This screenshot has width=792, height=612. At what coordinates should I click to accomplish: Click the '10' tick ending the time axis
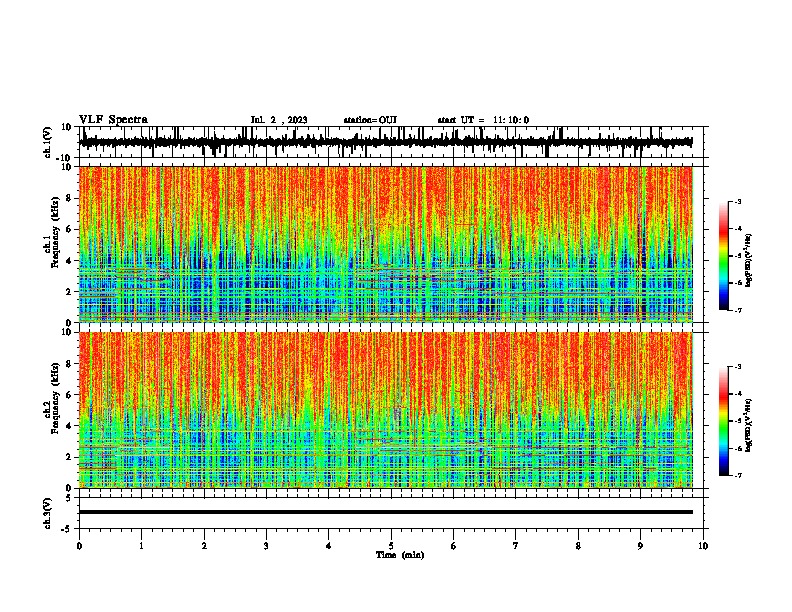703,546
